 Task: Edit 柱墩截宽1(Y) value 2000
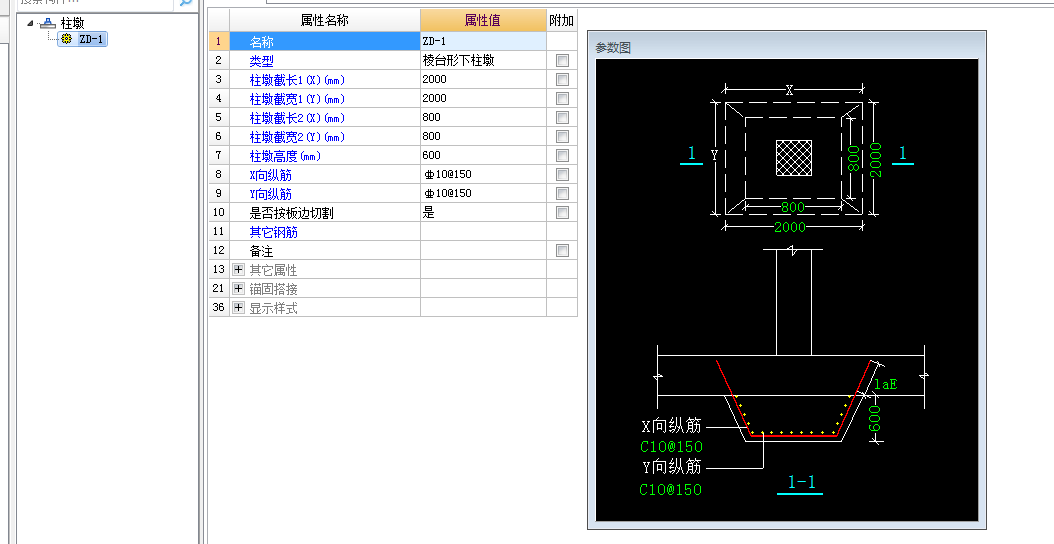[483, 98]
